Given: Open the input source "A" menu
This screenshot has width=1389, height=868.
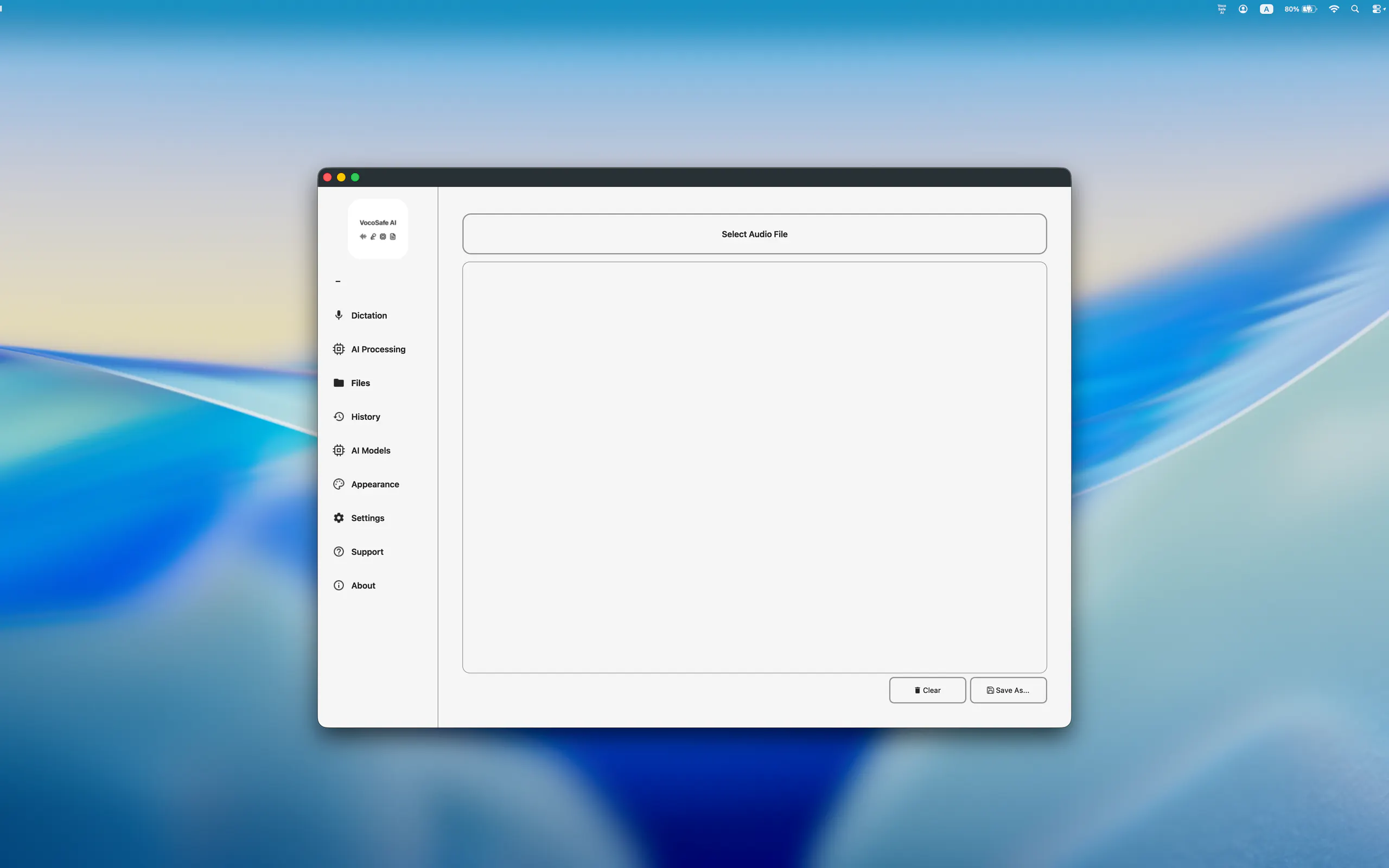Looking at the screenshot, I should coord(1266,9).
